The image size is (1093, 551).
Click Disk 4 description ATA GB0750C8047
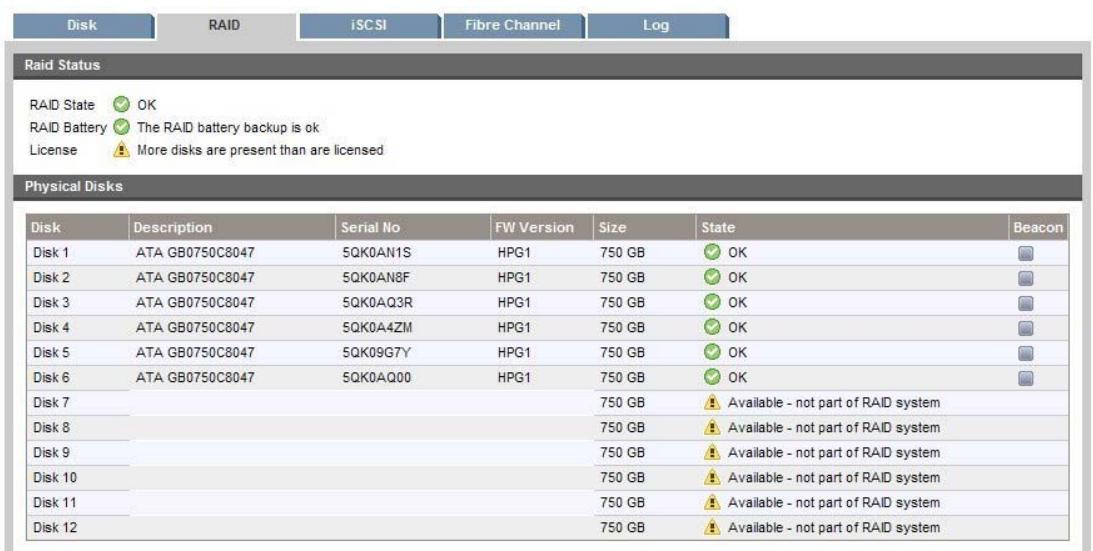pyautogui.click(x=195, y=328)
